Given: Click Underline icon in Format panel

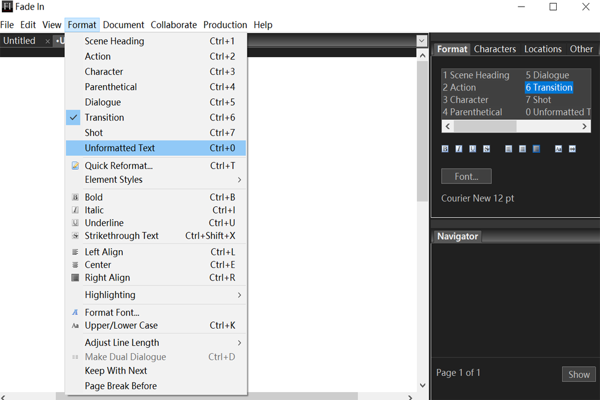Looking at the screenshot, I should [473, 149].
